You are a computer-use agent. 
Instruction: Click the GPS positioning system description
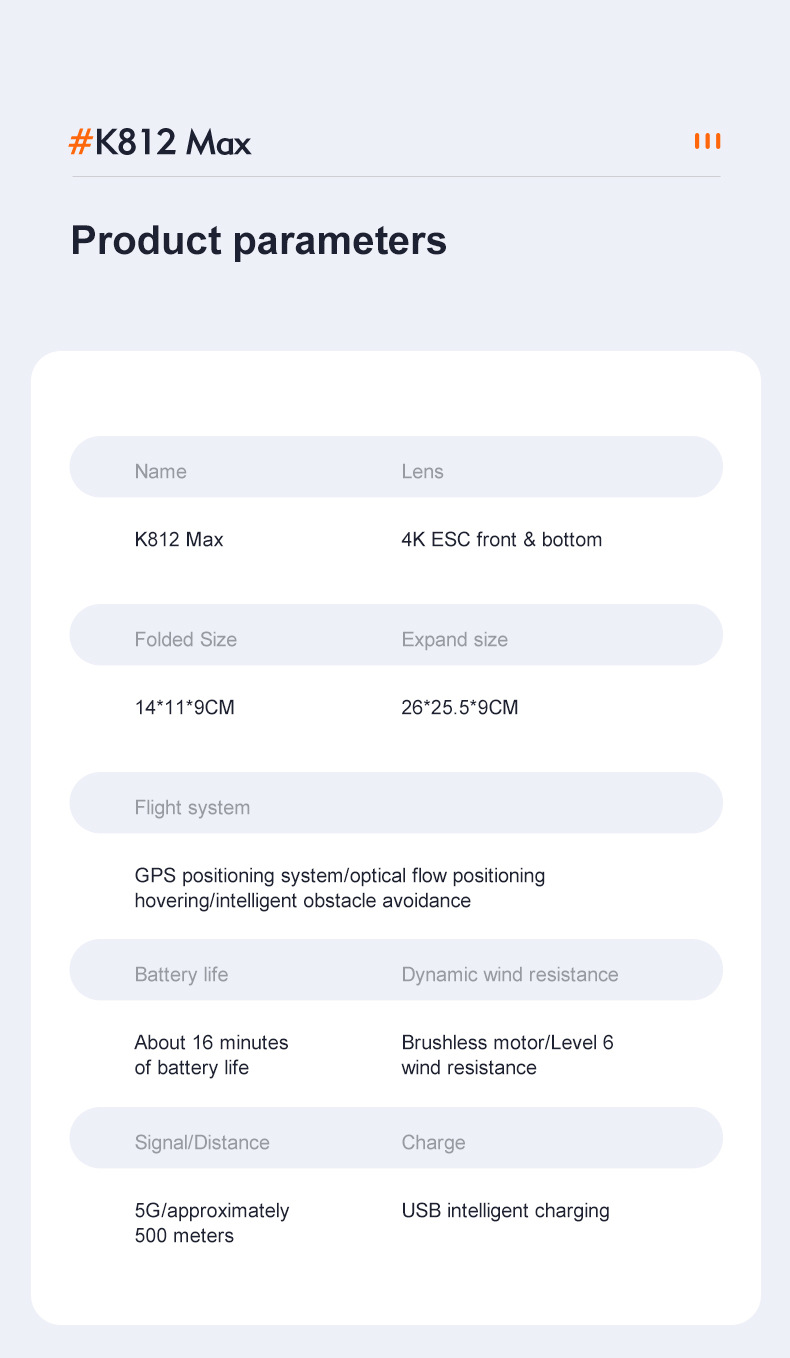[339, 888]
